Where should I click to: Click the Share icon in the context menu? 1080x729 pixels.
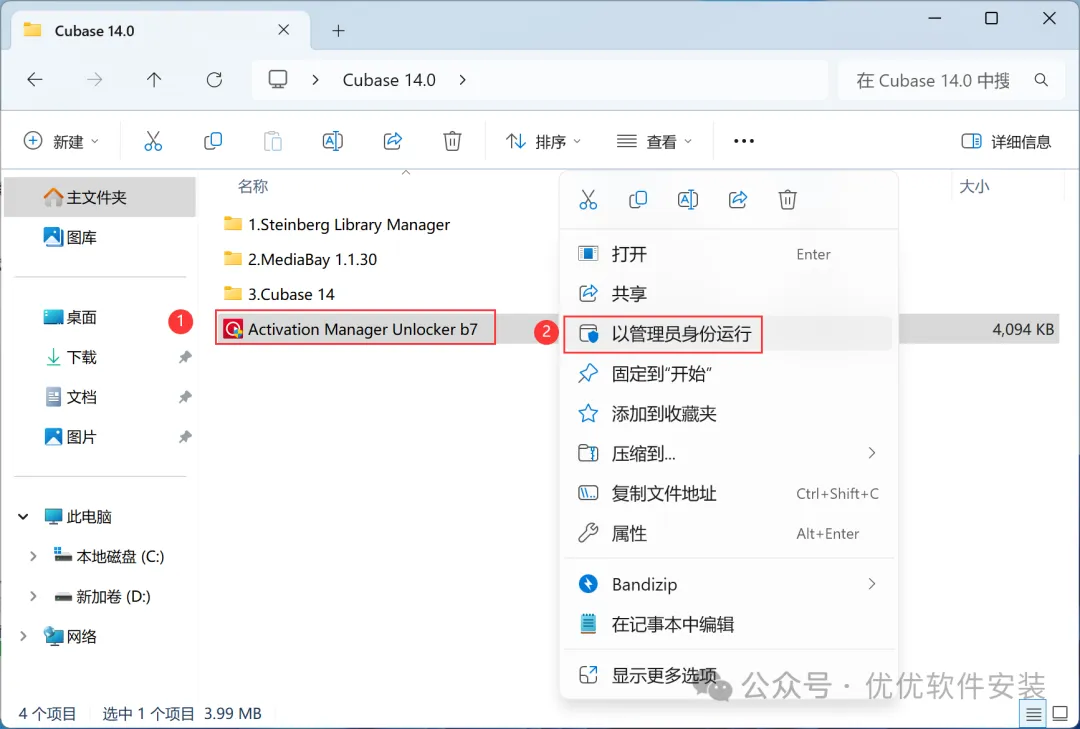738,200
